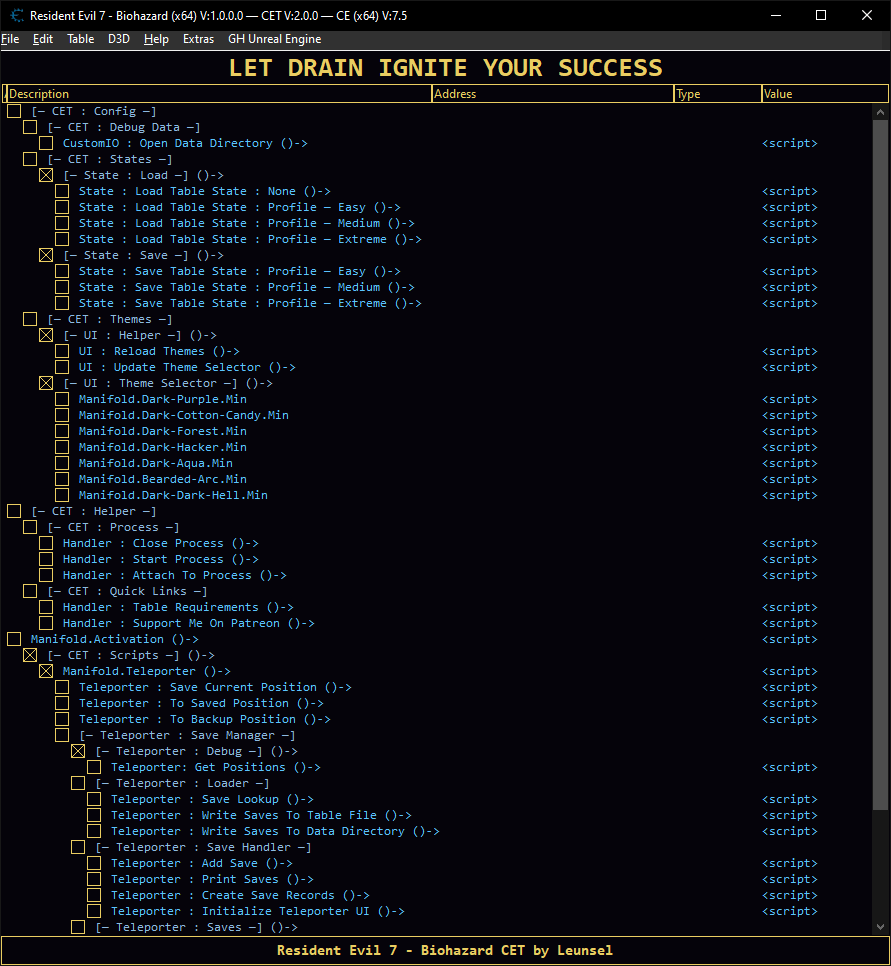Collapse the UI : Theme Selector group
Screen dimensions: 891x966
point(46,383)
